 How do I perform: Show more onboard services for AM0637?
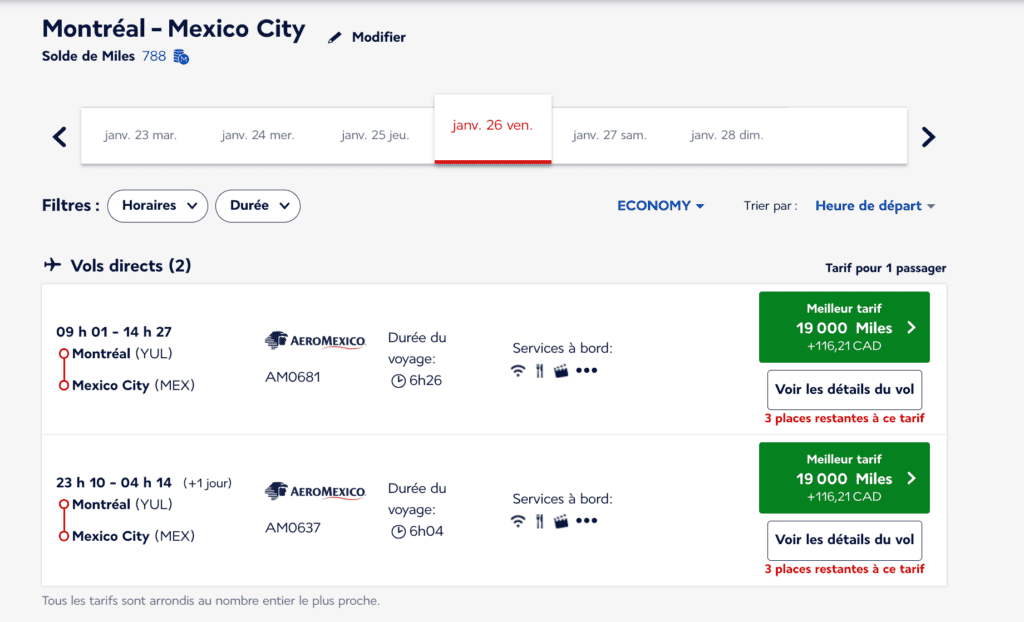click(587, 520)
